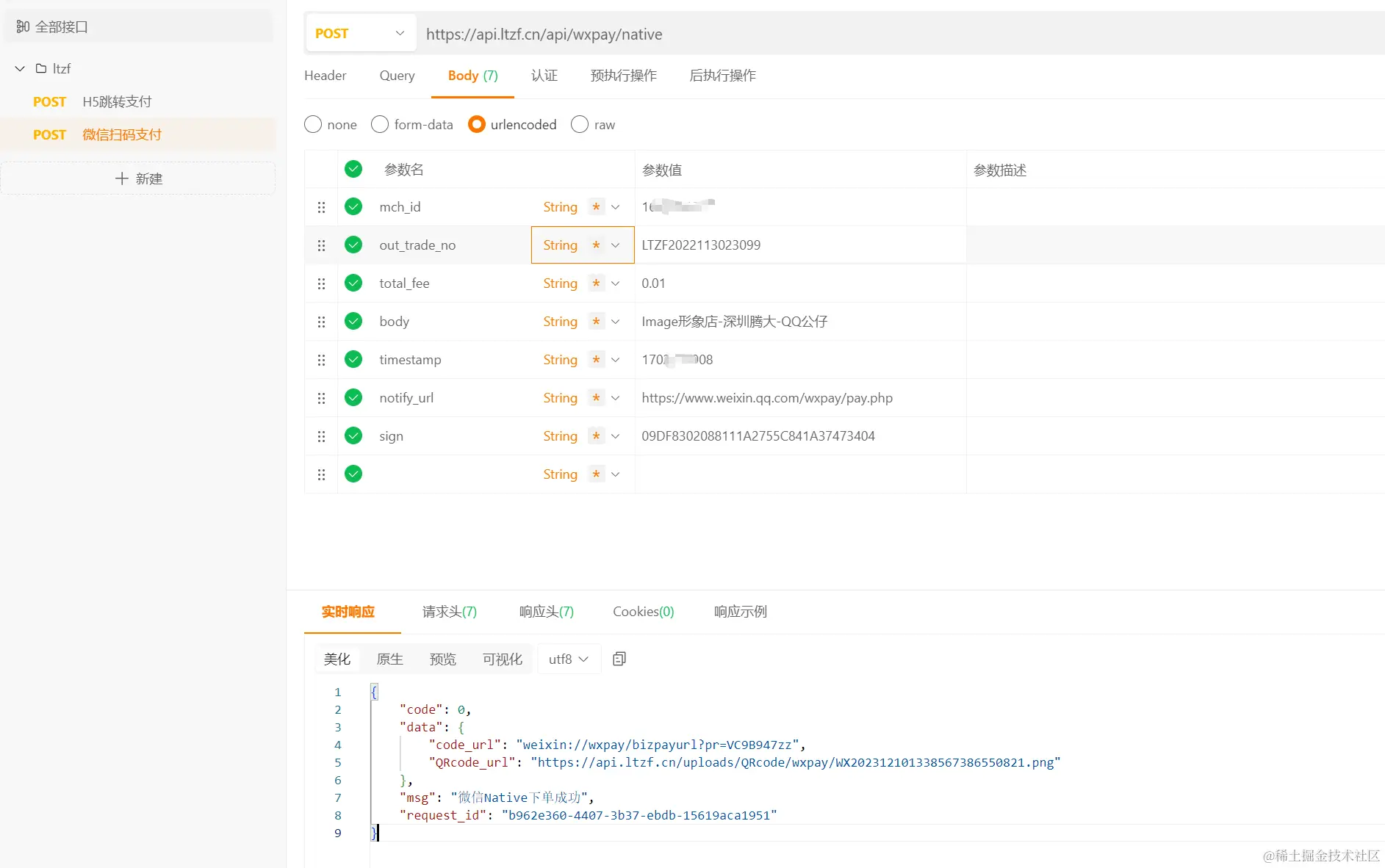
Task: Open type dropdown arrow for total_fee
Action: pyautogui.click(x=616, y=283)
